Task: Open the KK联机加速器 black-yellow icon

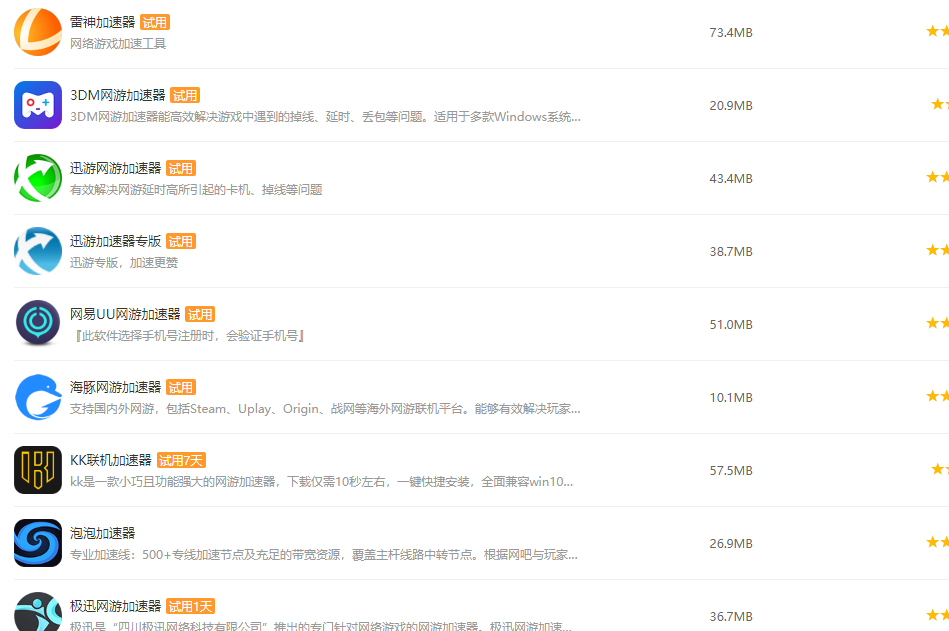Action: pos(38,470)
